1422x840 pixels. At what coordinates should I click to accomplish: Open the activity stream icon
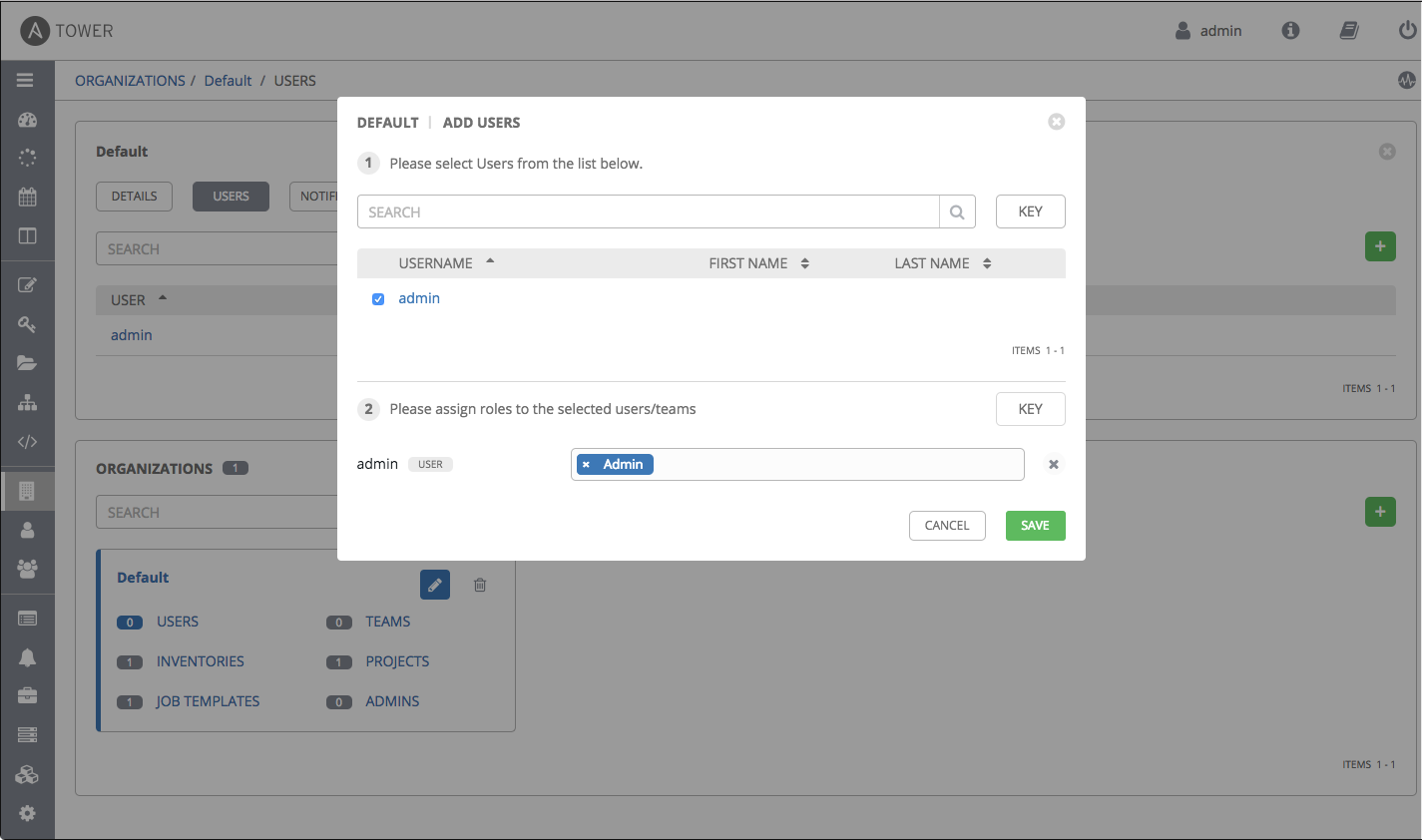click(1407, 81)
